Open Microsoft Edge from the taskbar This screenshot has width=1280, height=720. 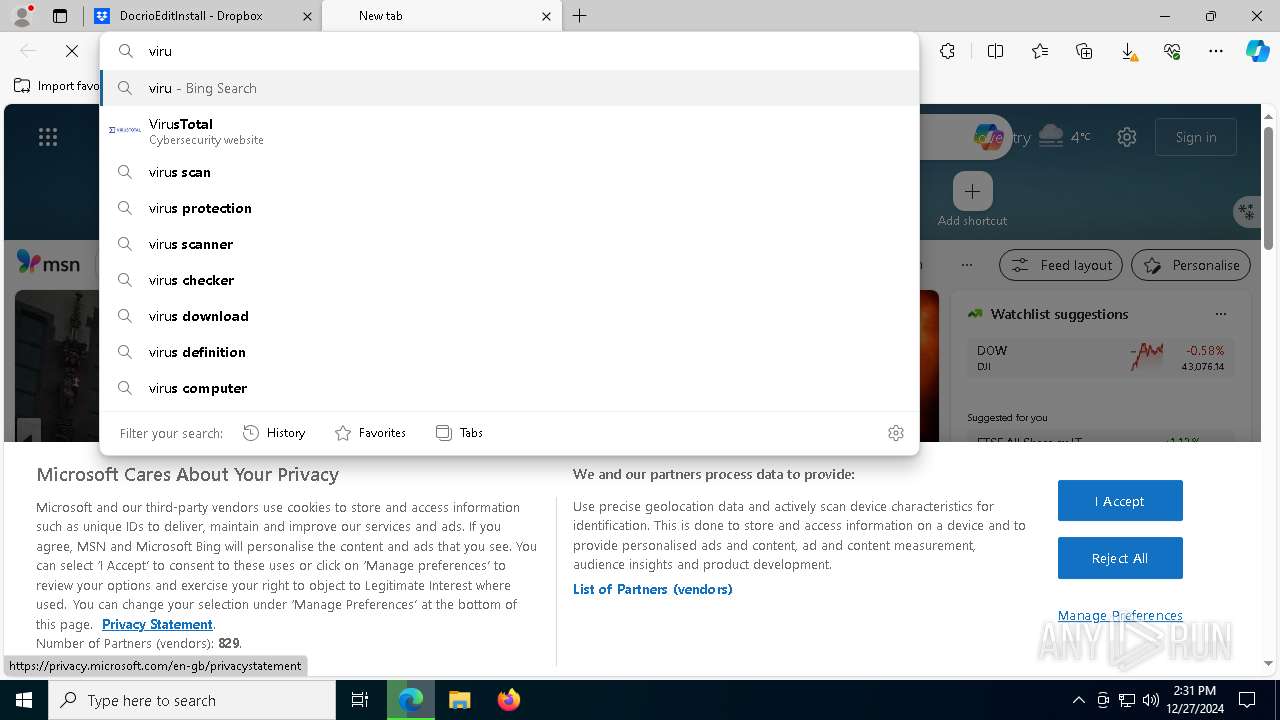pos(411,700)
